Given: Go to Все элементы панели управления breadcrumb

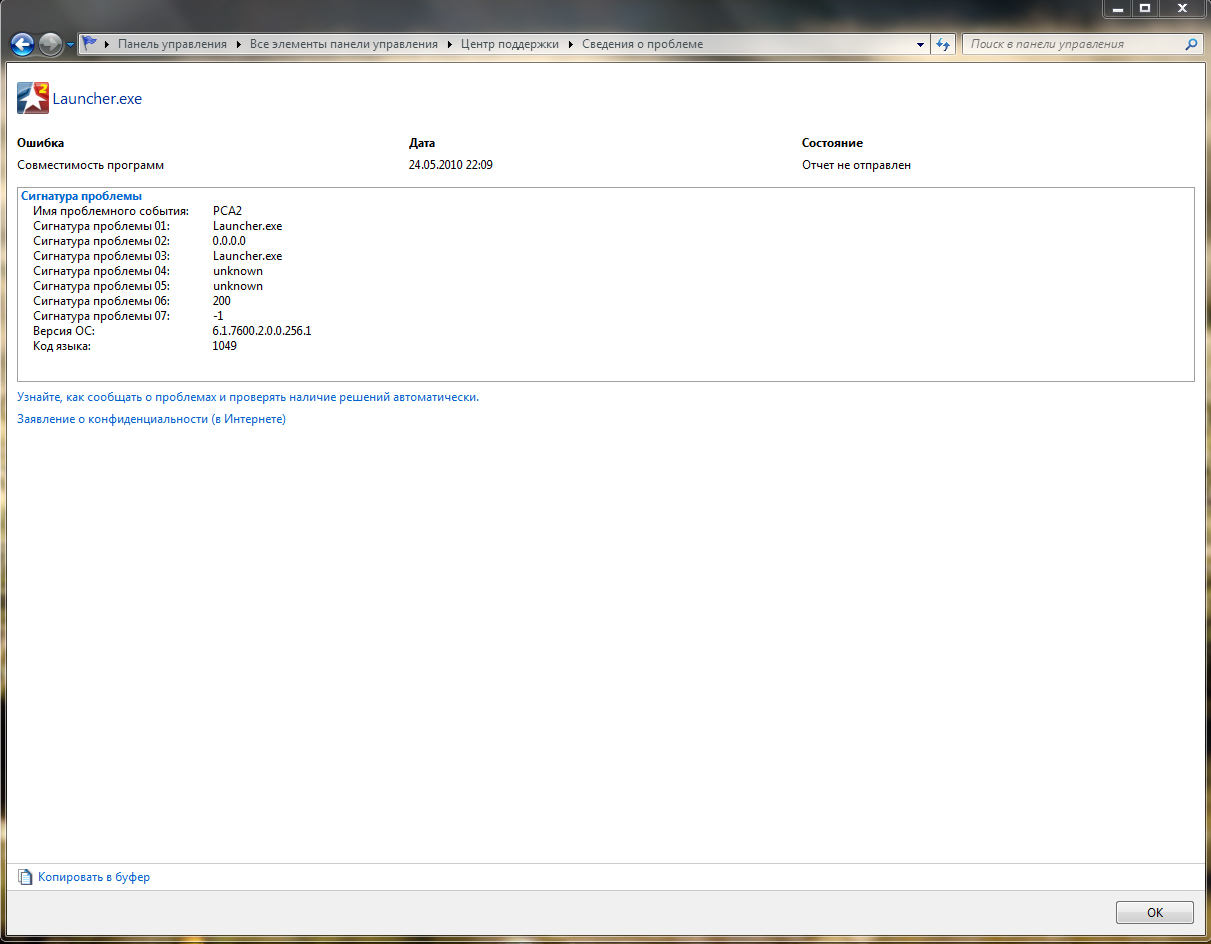Looking at the screenshot, I should [344, 44].
